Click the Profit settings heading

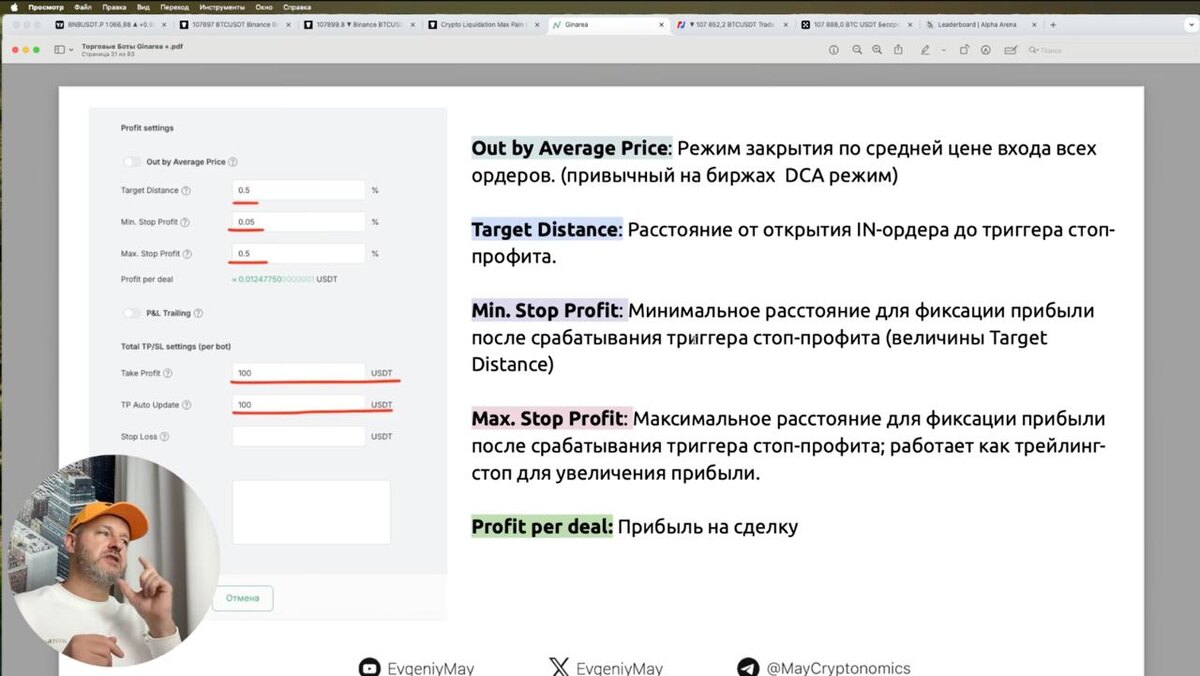147,128
